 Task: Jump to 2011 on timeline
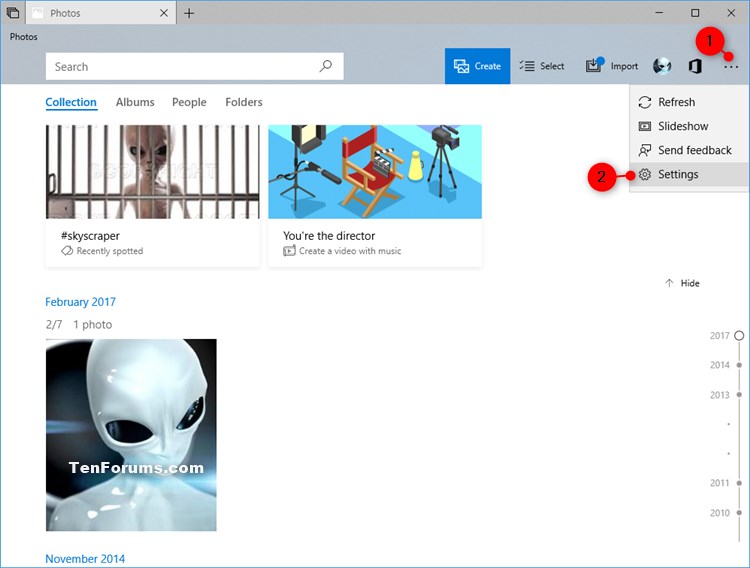coord(726,483)
